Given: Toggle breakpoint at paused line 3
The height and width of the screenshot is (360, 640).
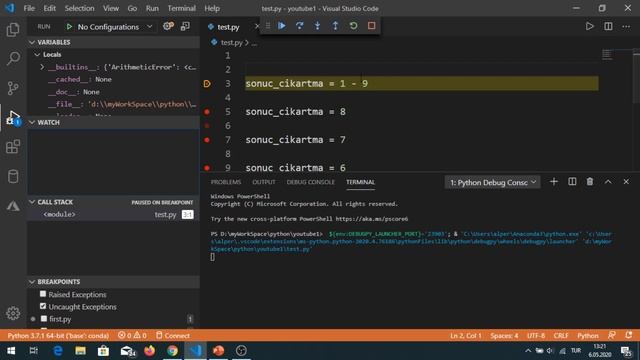Looking at the screenshot, I should point(207,84).
